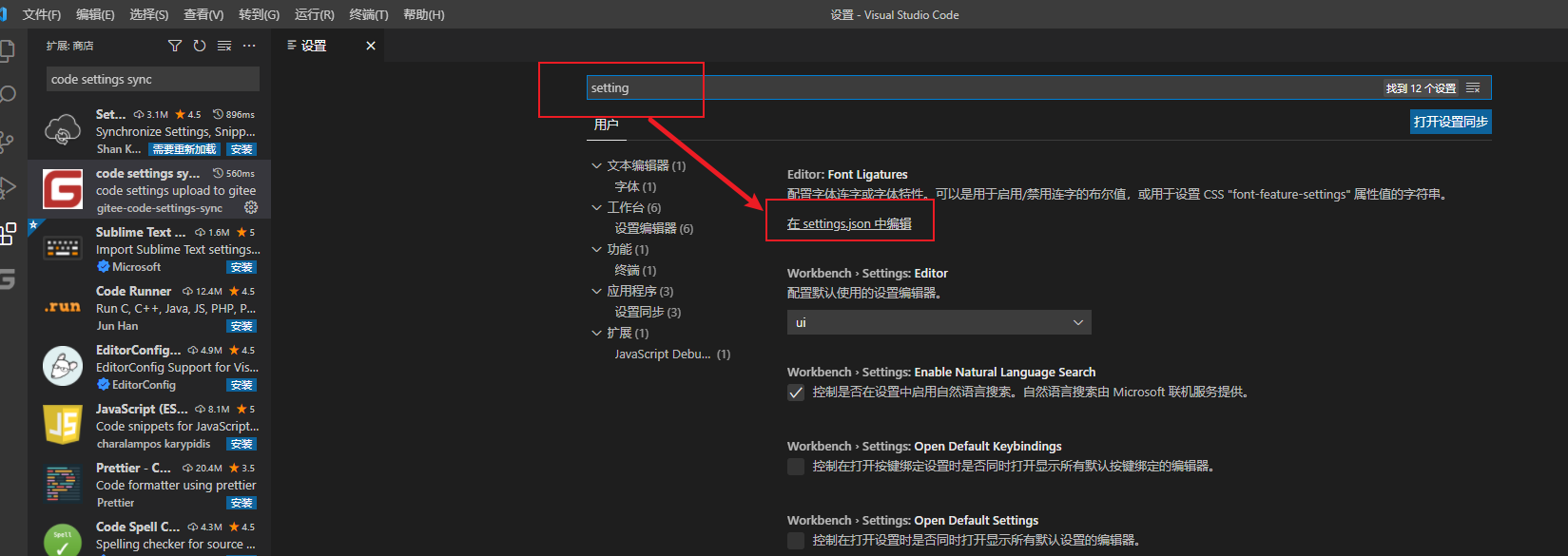The image size is (1568, 556).
Task: Install the Settings Sync extension by Shan
Action: 242,149
